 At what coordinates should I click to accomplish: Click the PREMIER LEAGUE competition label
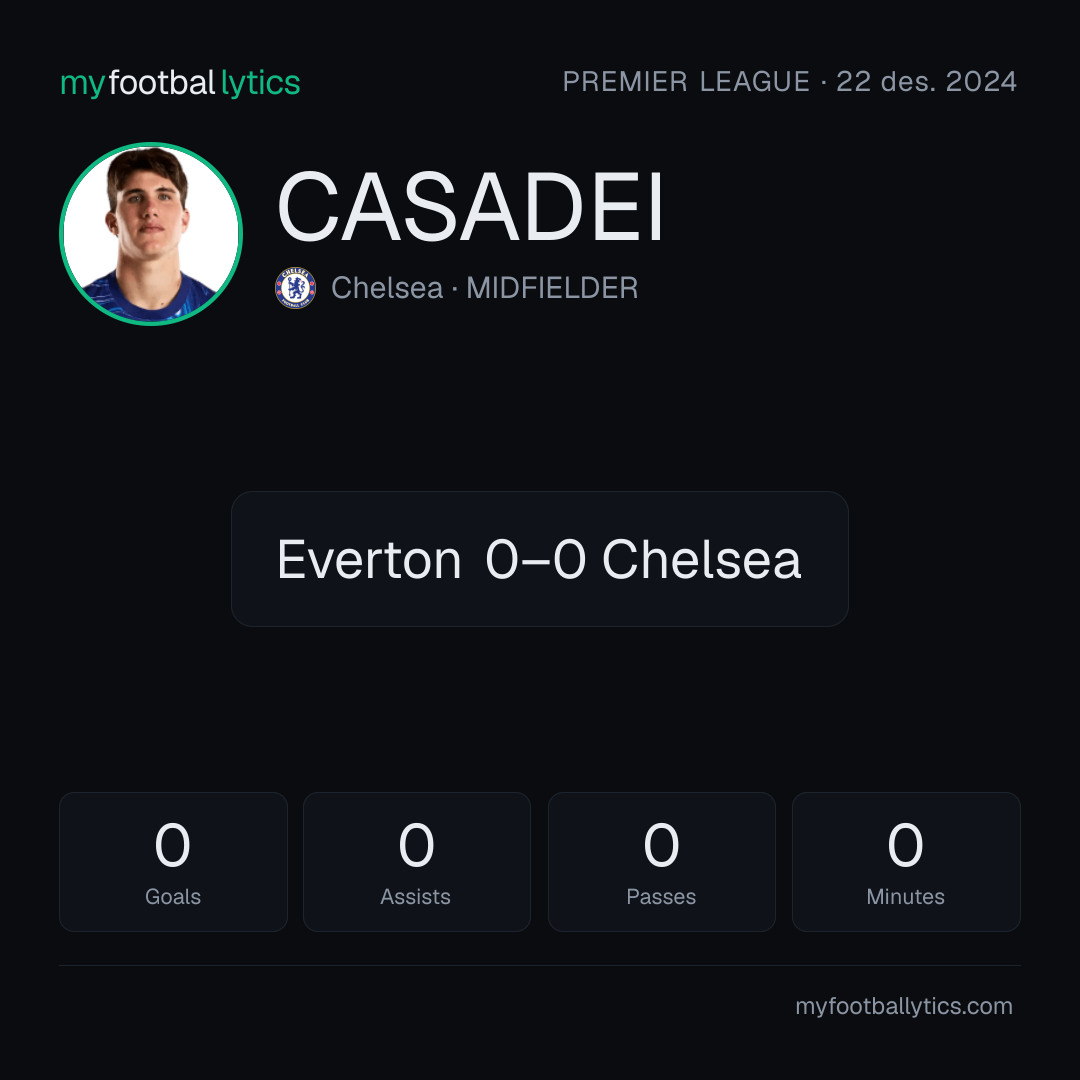(x=686, y=81)
